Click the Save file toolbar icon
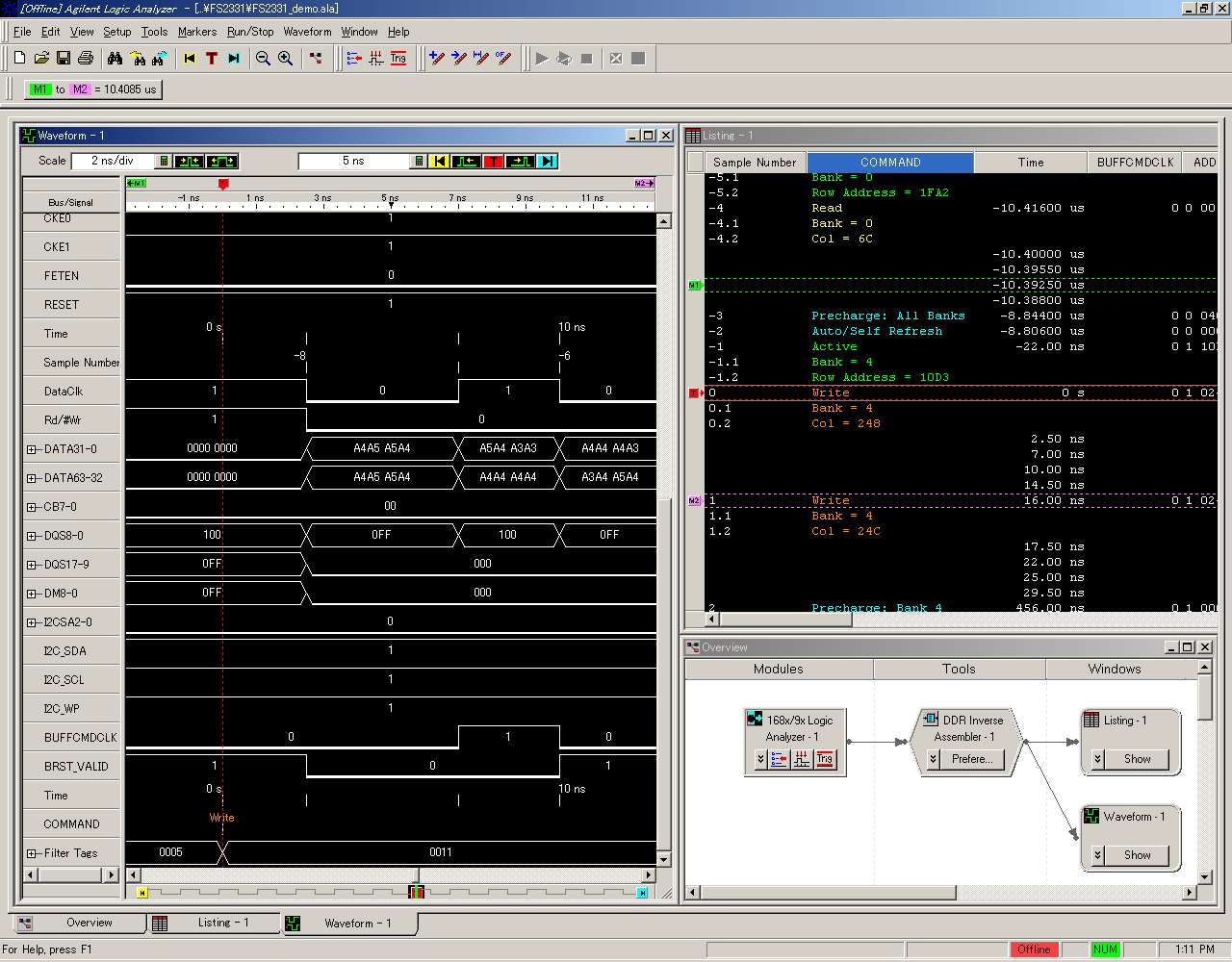Screen dimensions: 1232x962 (64, 59)
